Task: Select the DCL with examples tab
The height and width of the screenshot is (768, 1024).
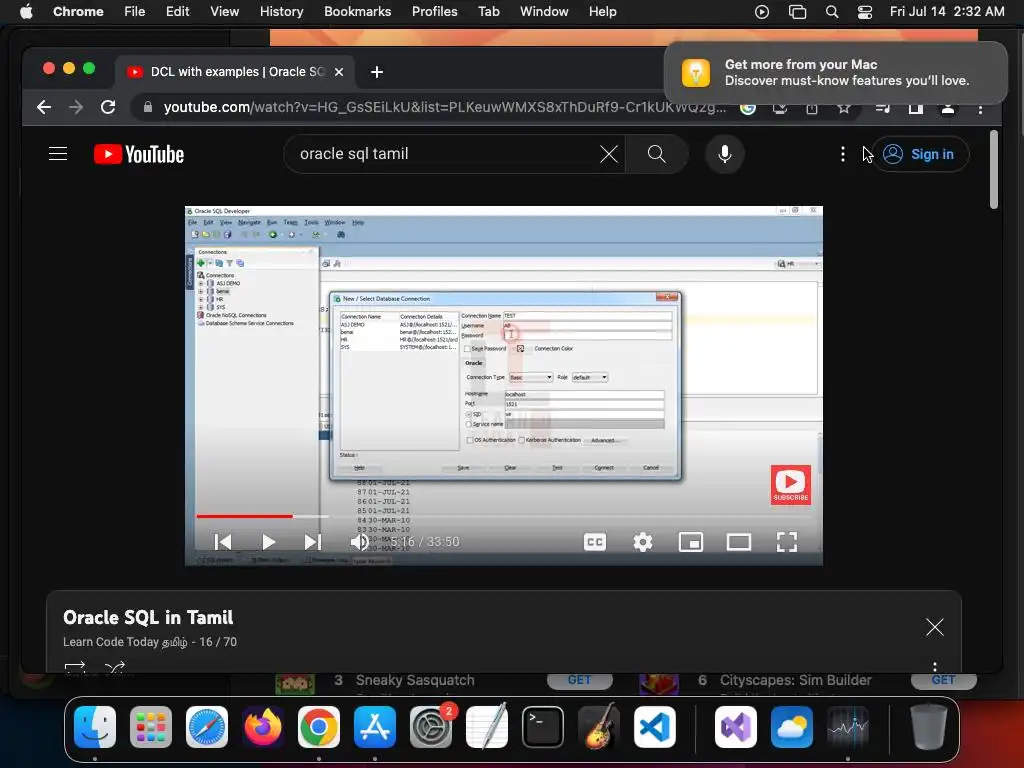Action: coord(236,72)
